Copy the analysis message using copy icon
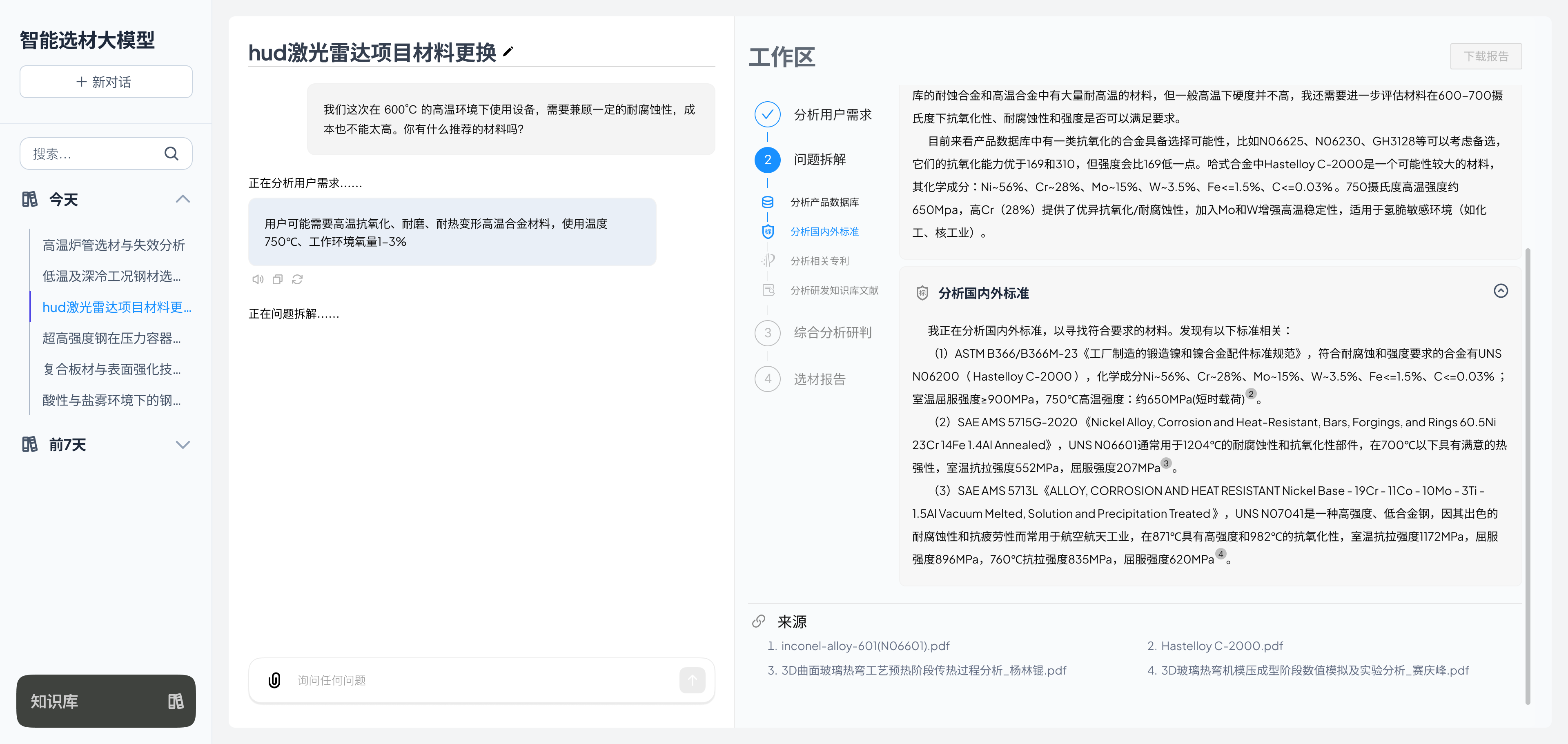The image size is (1568, 744). tap(278, 279)
